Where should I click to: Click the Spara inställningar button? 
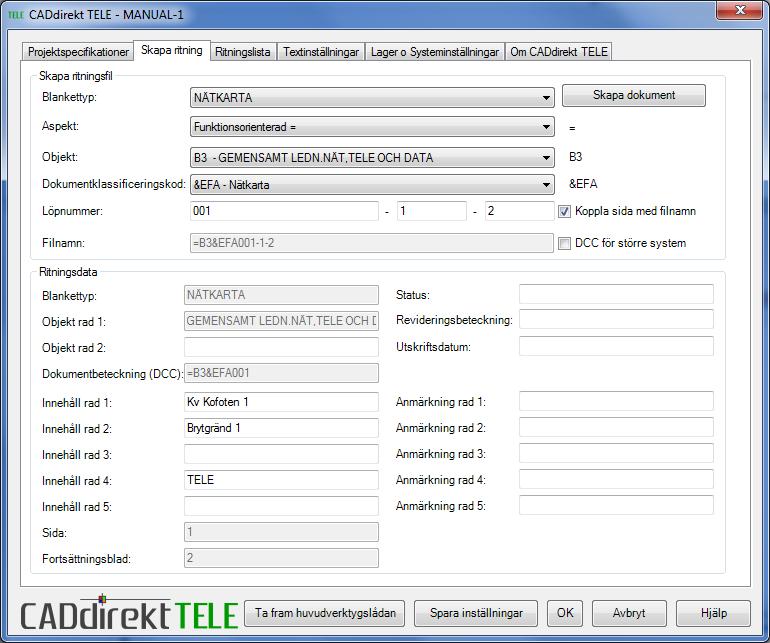point(476,613)
